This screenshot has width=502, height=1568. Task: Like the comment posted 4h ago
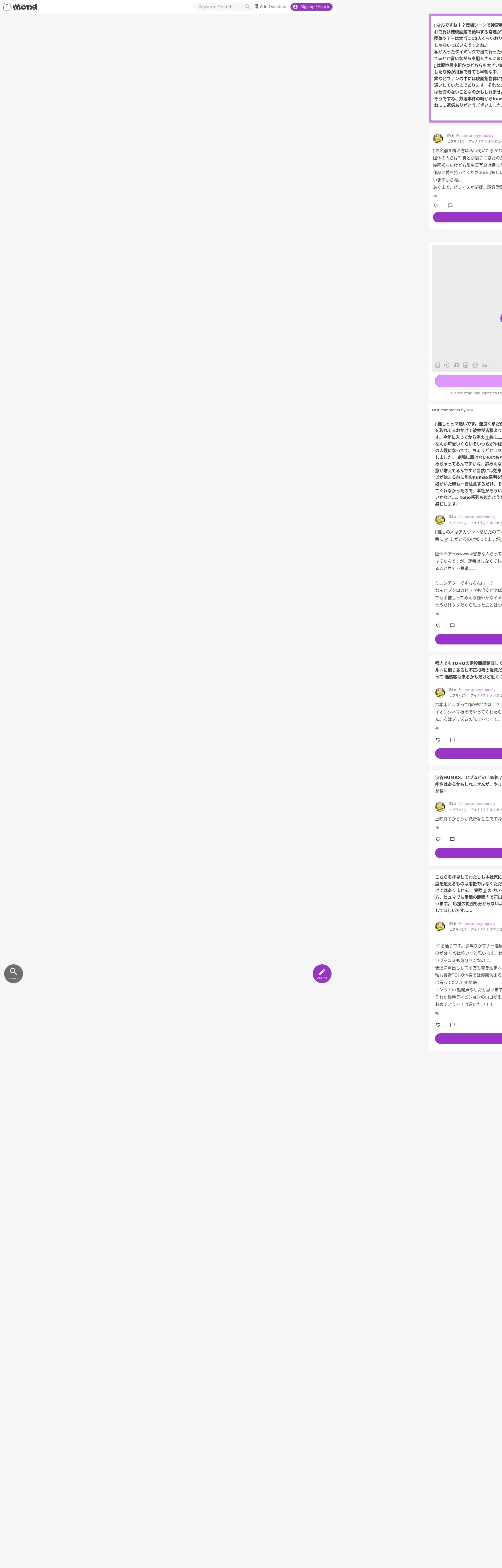[x=438, y=740]
